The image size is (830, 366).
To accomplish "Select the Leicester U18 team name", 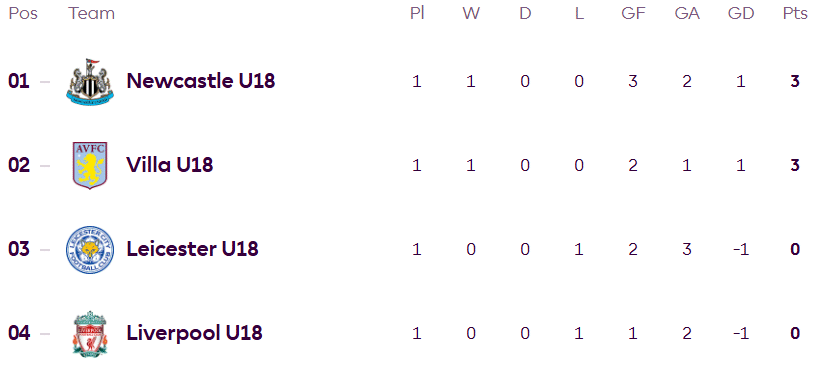I will point(192,249).
